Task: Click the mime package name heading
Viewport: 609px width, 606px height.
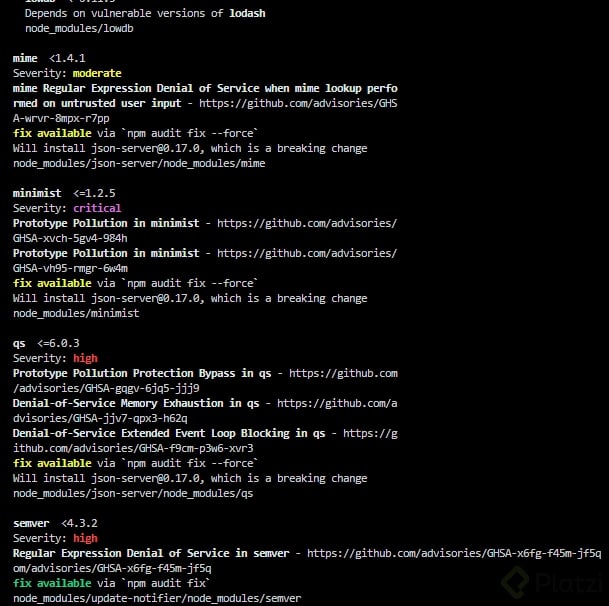Action: pos(25,58)
